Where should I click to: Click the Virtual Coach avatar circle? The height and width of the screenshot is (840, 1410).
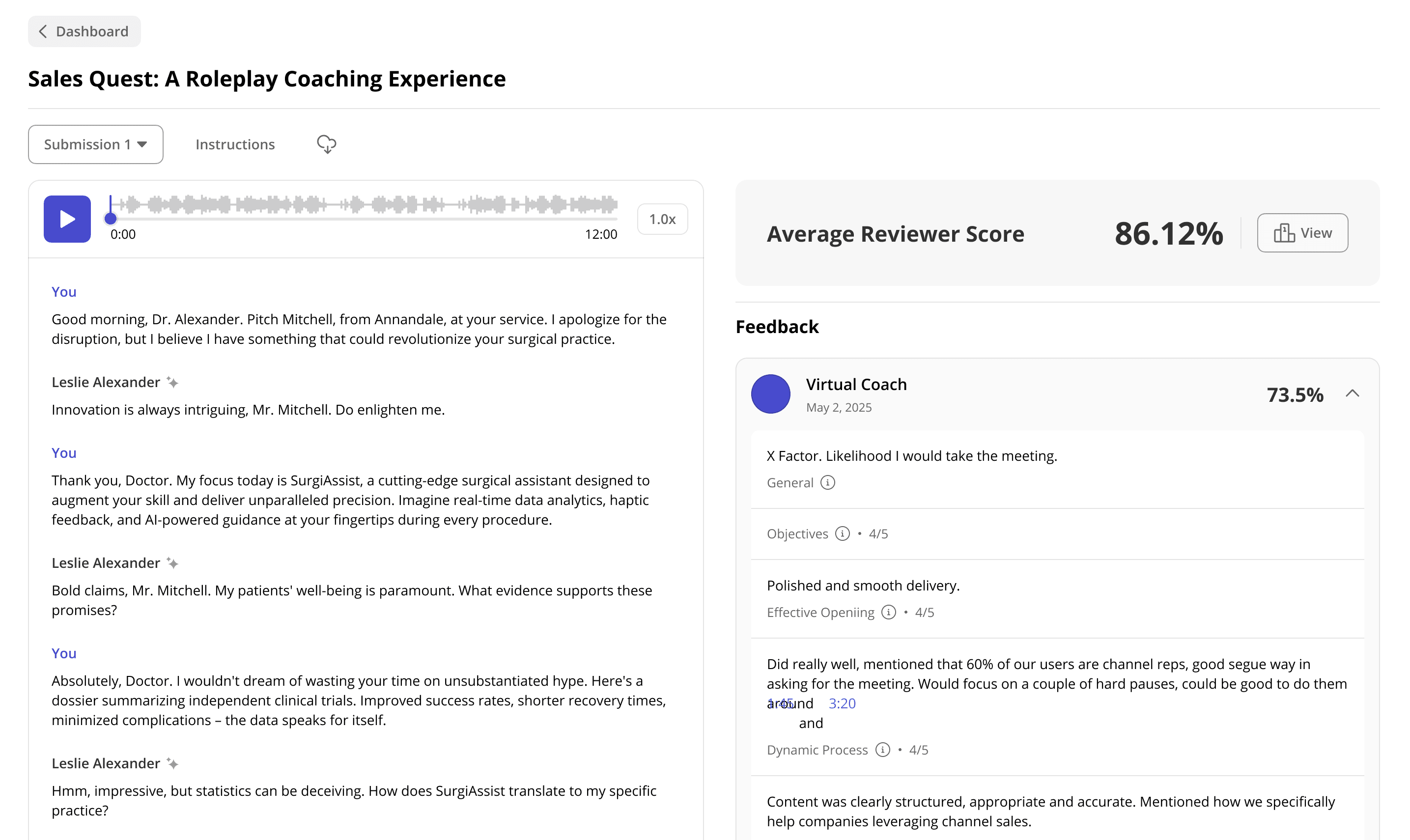[770, 394]
